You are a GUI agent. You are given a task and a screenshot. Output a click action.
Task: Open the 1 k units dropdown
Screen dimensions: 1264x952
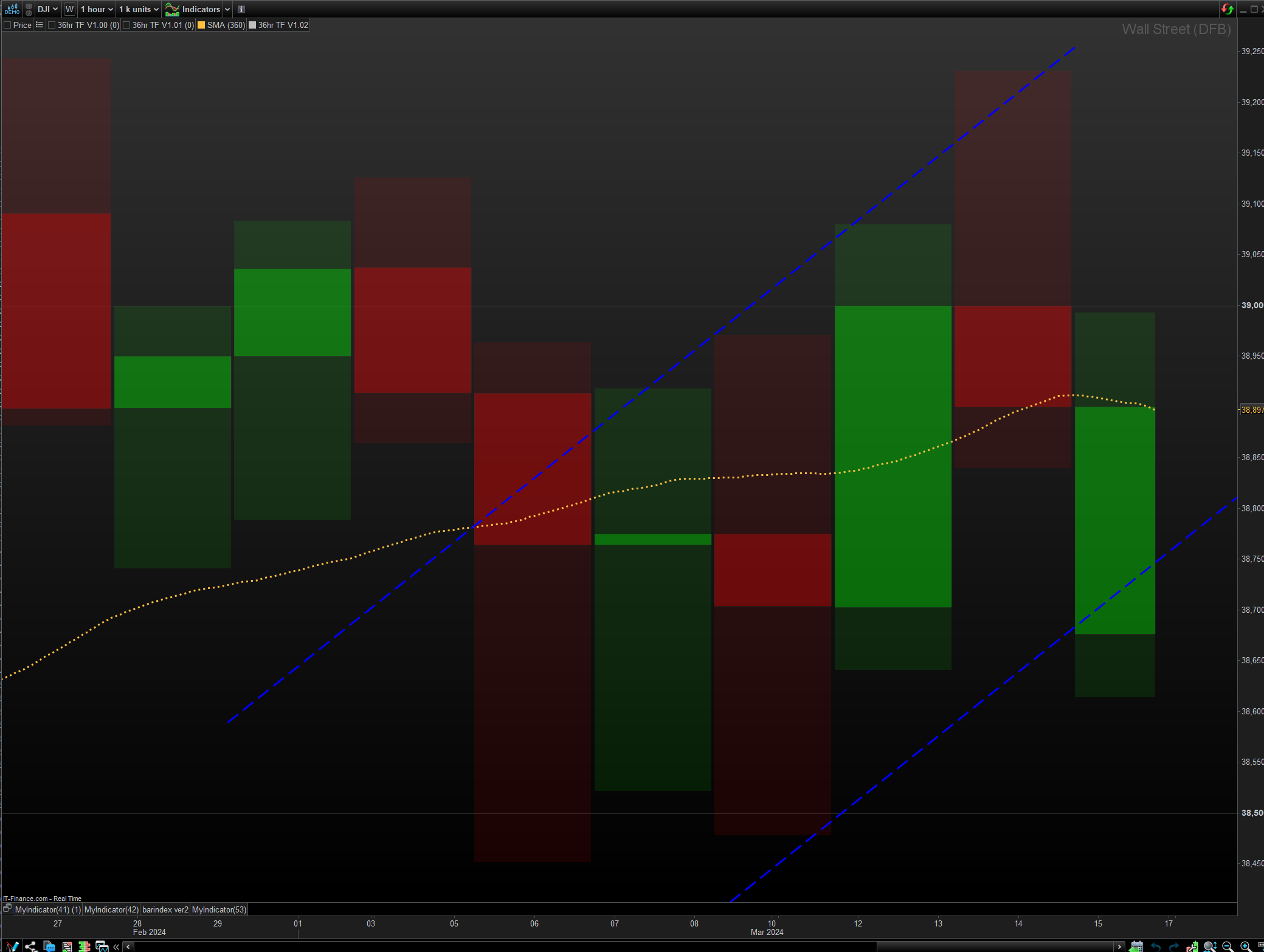[139, 9]
